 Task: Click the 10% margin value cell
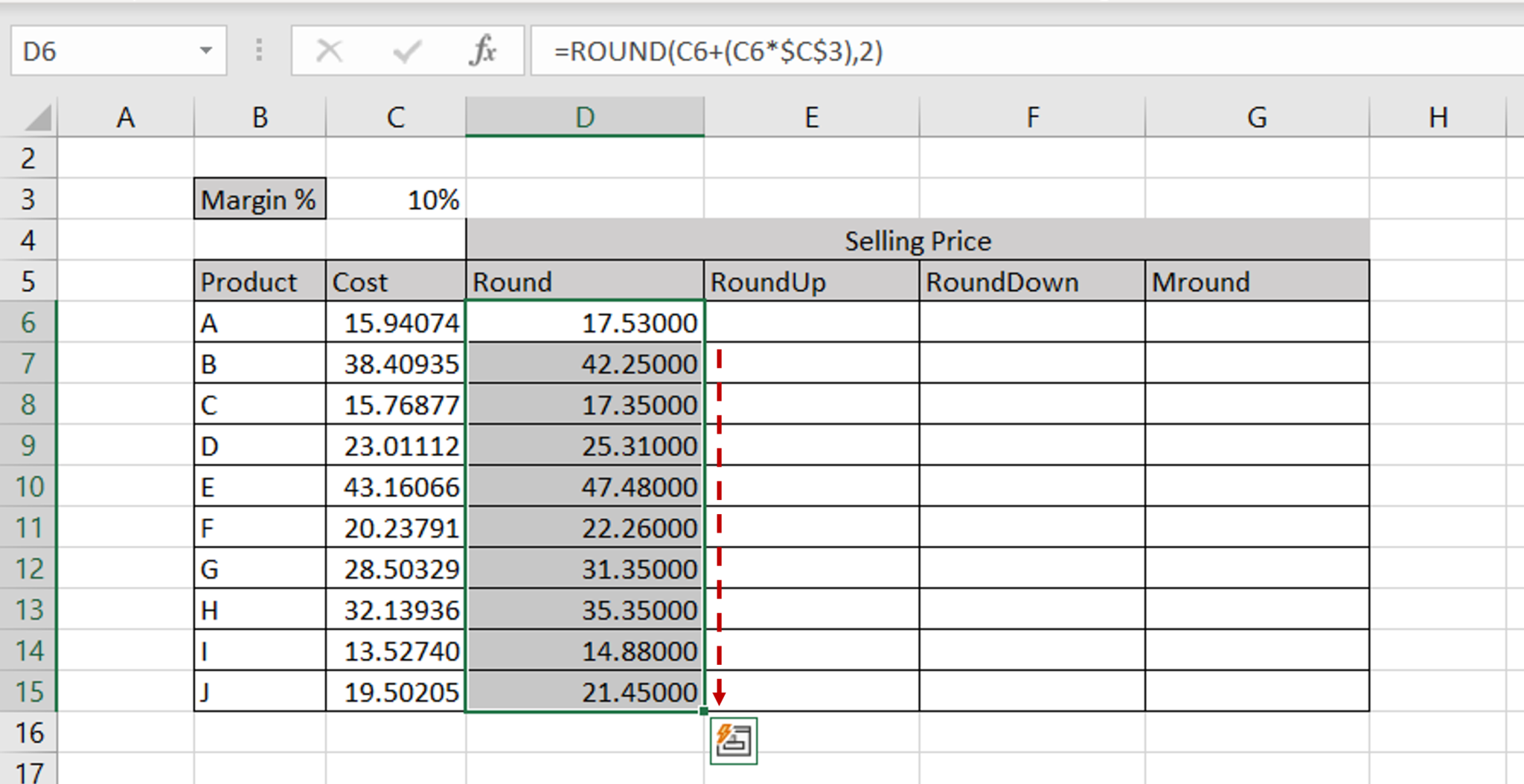[396, 199]
